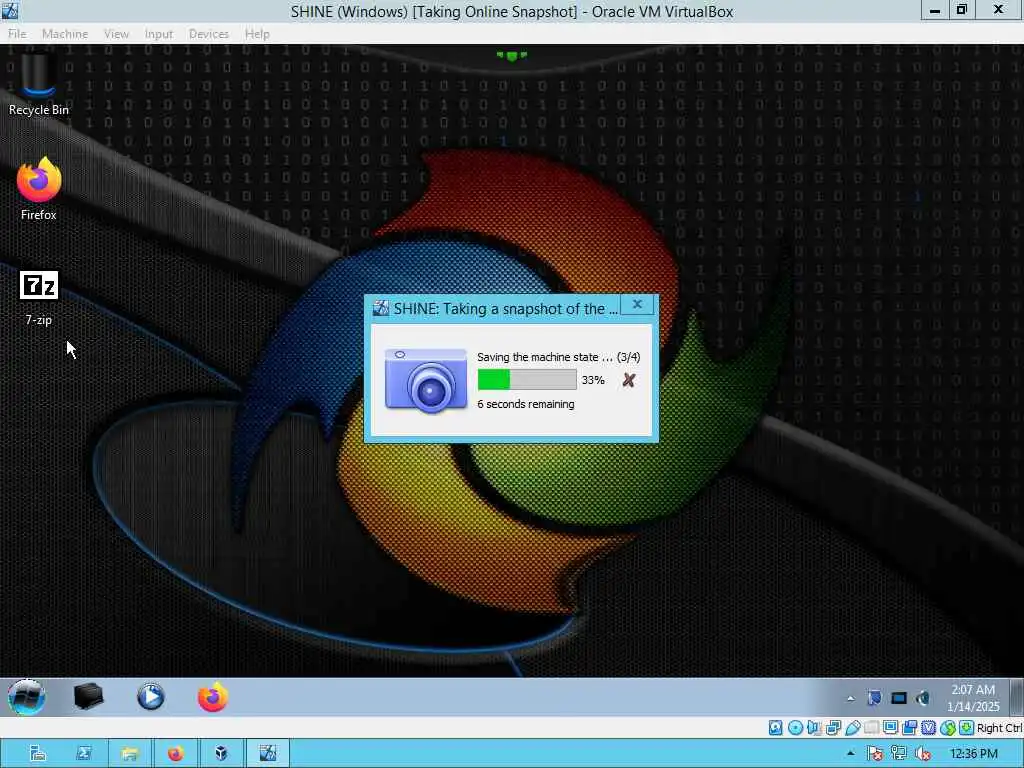Open the Machine menu
The width and height of the screenshot is (1024, 768).
tap(65, 34)
